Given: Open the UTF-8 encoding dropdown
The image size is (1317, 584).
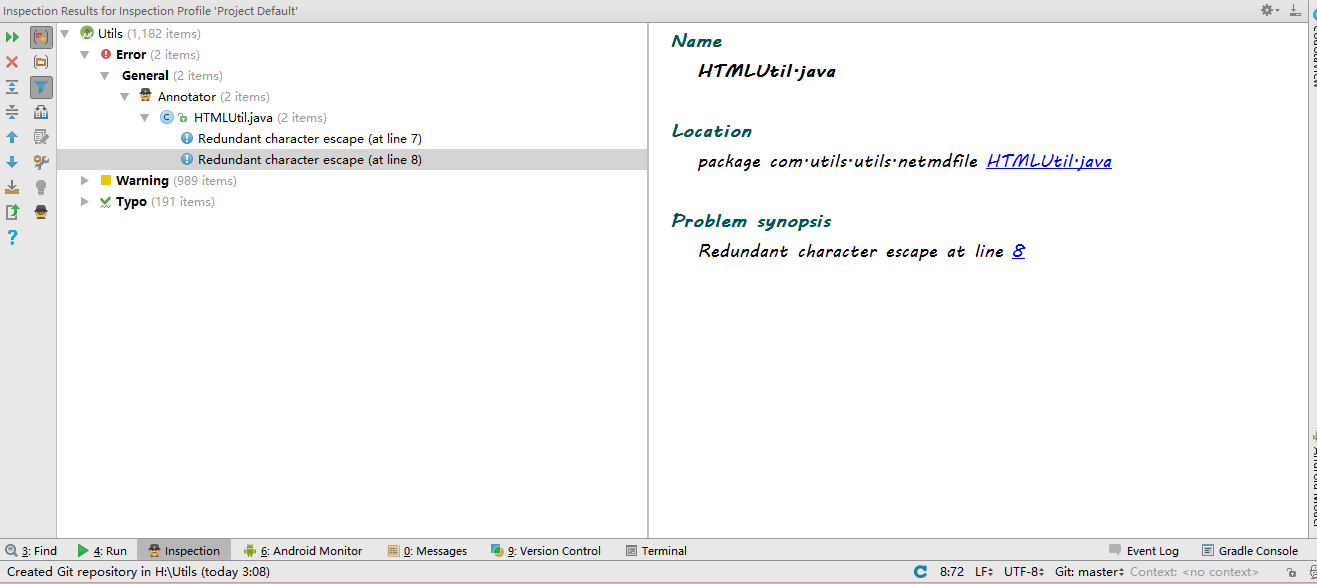Looking at the screenshot, I should pos(1024,572).
